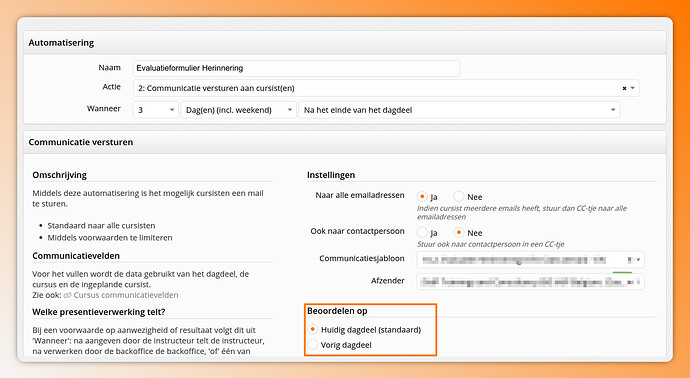This screenshot has height=378, width=690.
Task: Open the 'Na het einde van het dagdeel' dropdown
Action: point(459,110)
